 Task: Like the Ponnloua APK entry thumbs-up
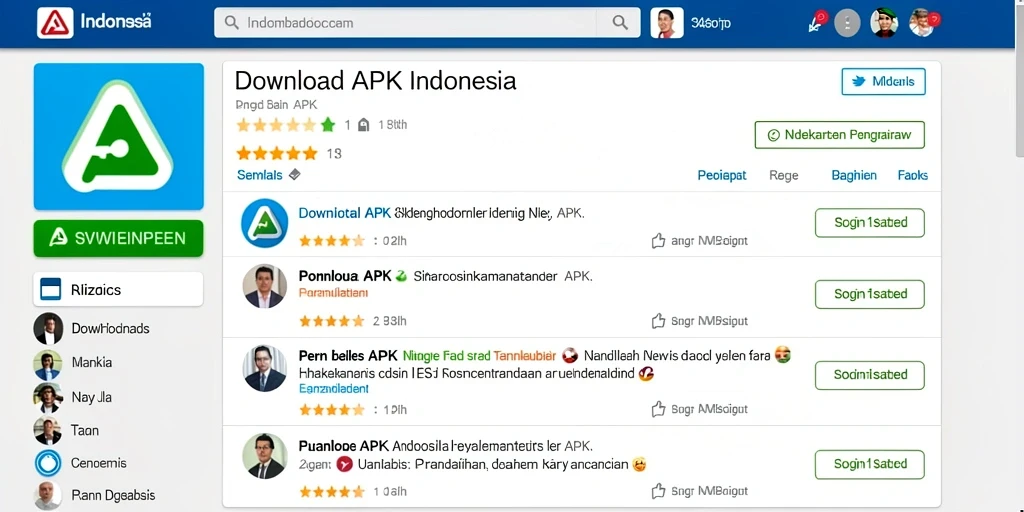pyautogui.click(x=658, y=321)
